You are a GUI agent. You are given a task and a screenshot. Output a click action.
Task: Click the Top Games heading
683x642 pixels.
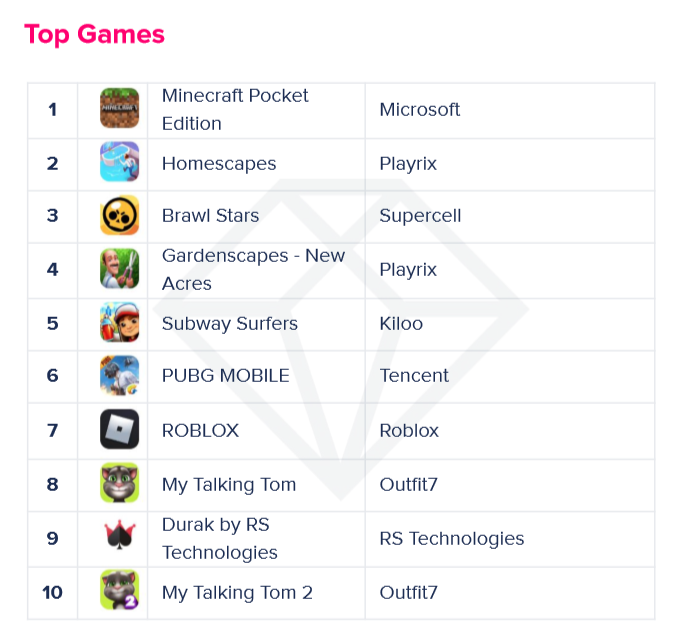[x=94, y=34]
